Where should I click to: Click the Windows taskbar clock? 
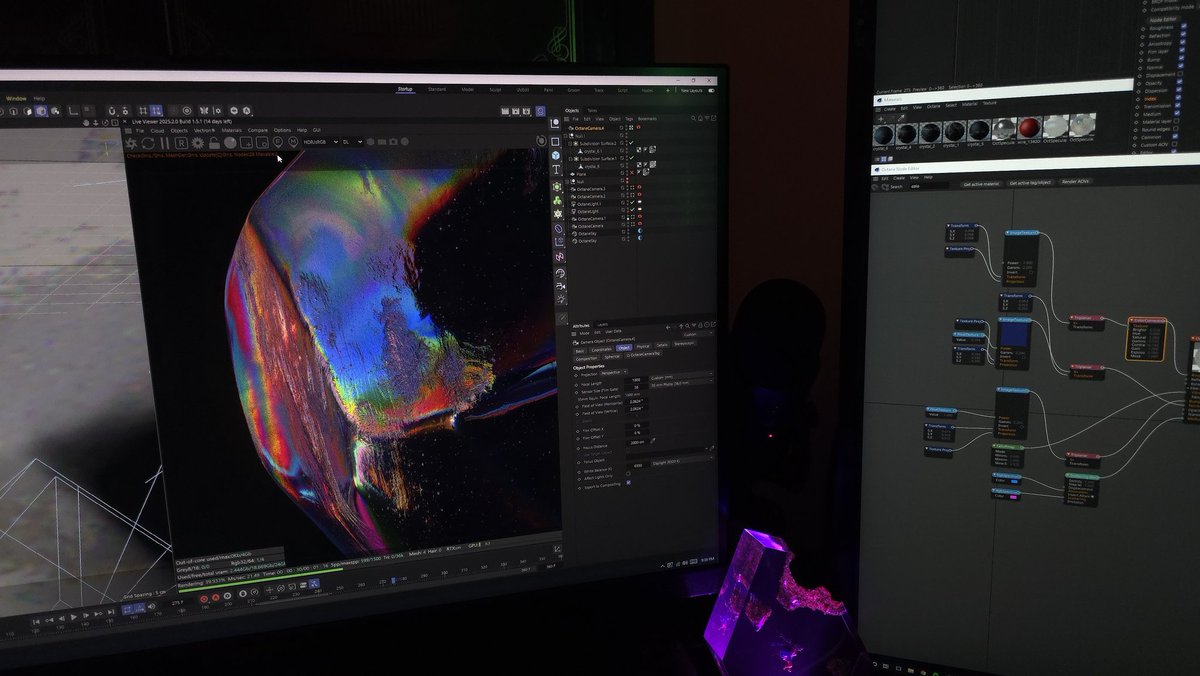coord(707,559)
